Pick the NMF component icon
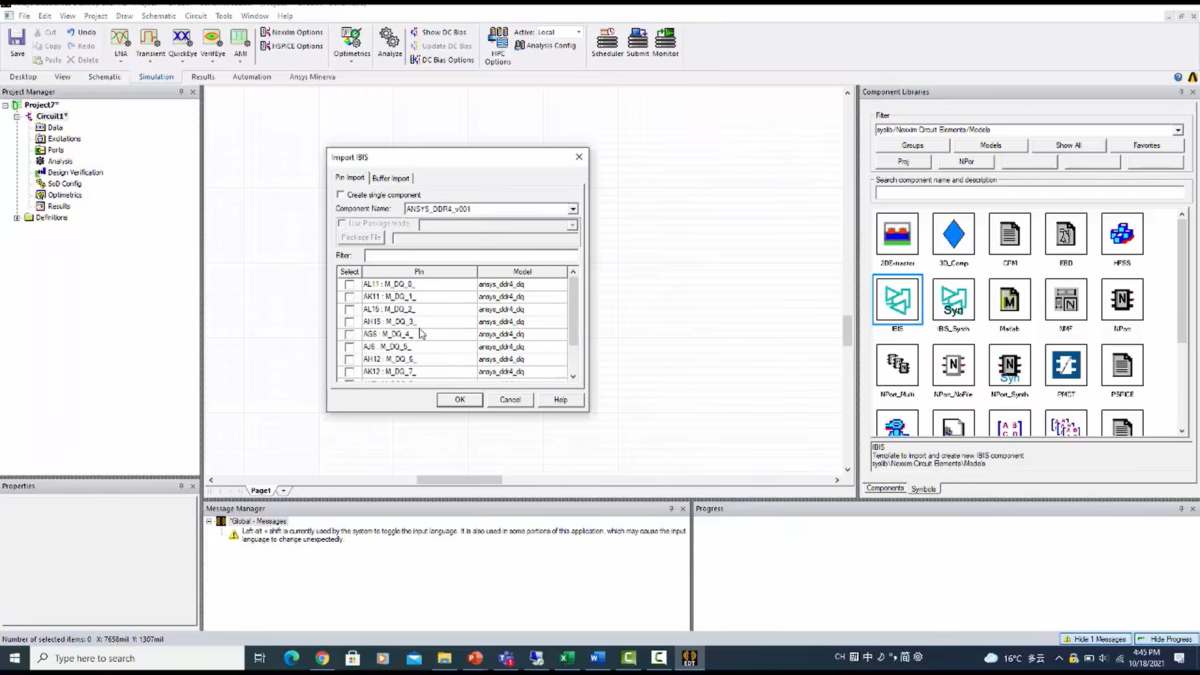Viewport: 1200px width, 675px height. [1066, 299]
